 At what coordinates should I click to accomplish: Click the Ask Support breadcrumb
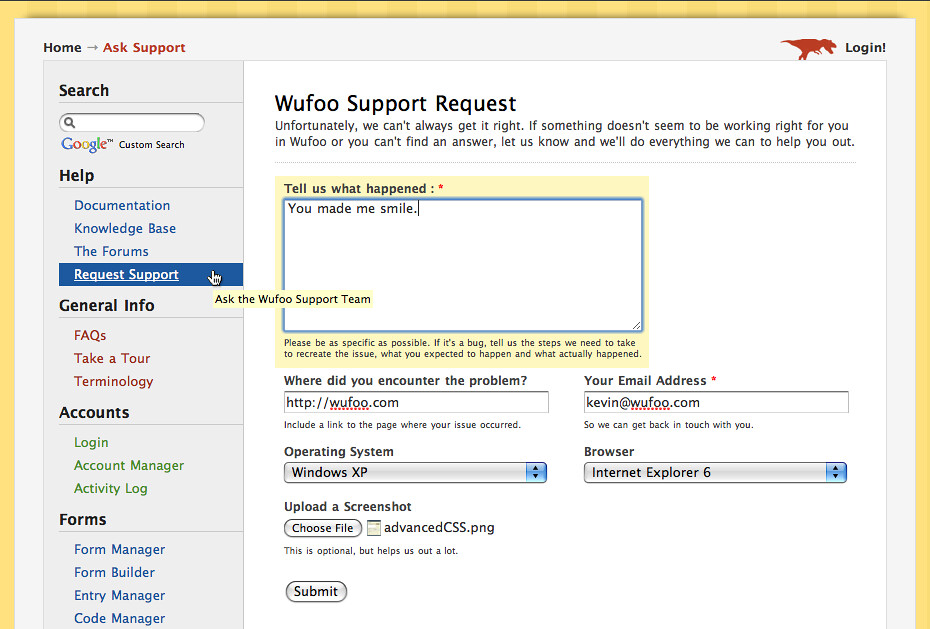[144, 47]
